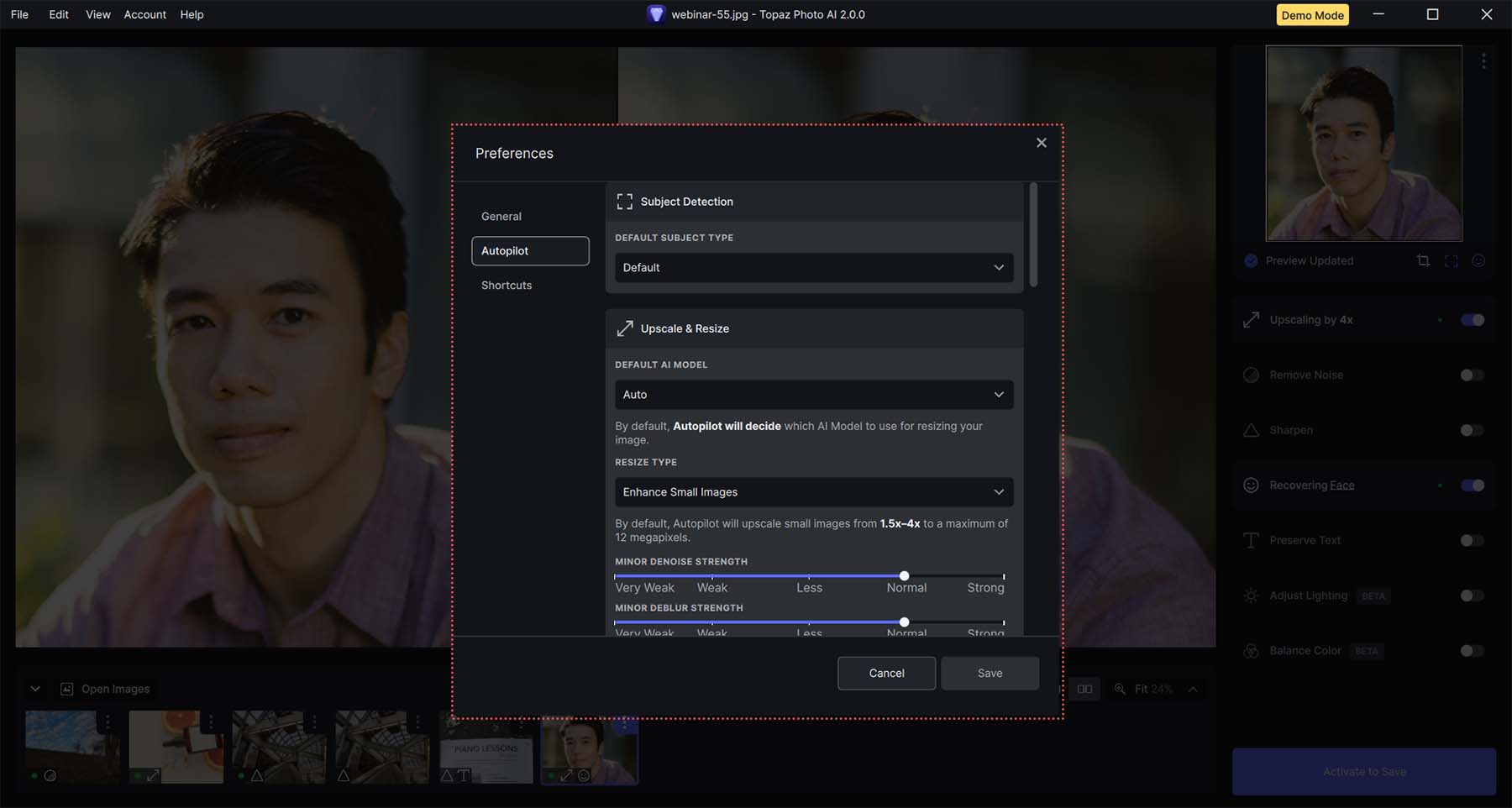
Task: Click the Subject Detection brackets icon
Action: click(624, 201)
